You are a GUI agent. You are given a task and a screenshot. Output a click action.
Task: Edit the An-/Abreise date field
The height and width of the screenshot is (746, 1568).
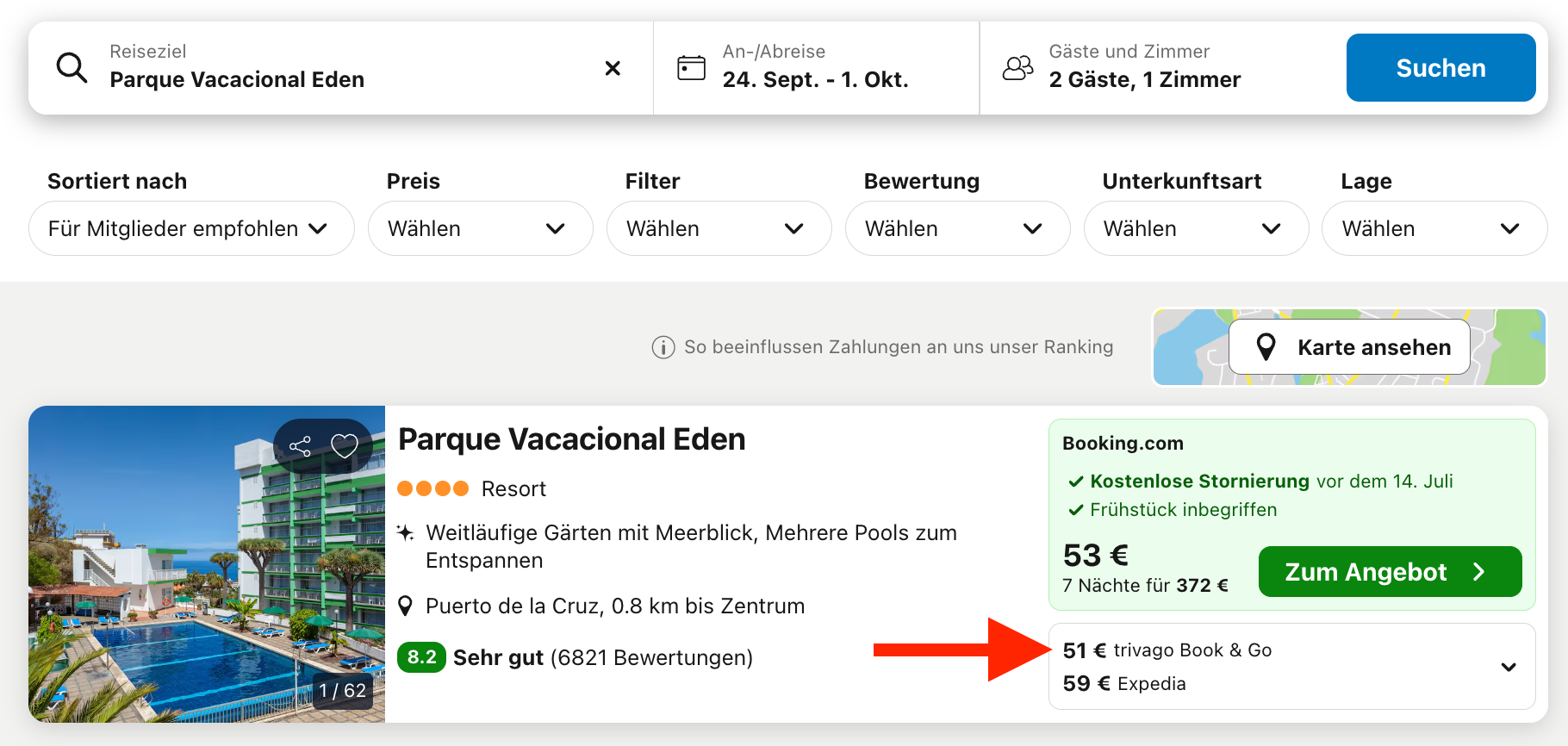[x=816, y=68]
